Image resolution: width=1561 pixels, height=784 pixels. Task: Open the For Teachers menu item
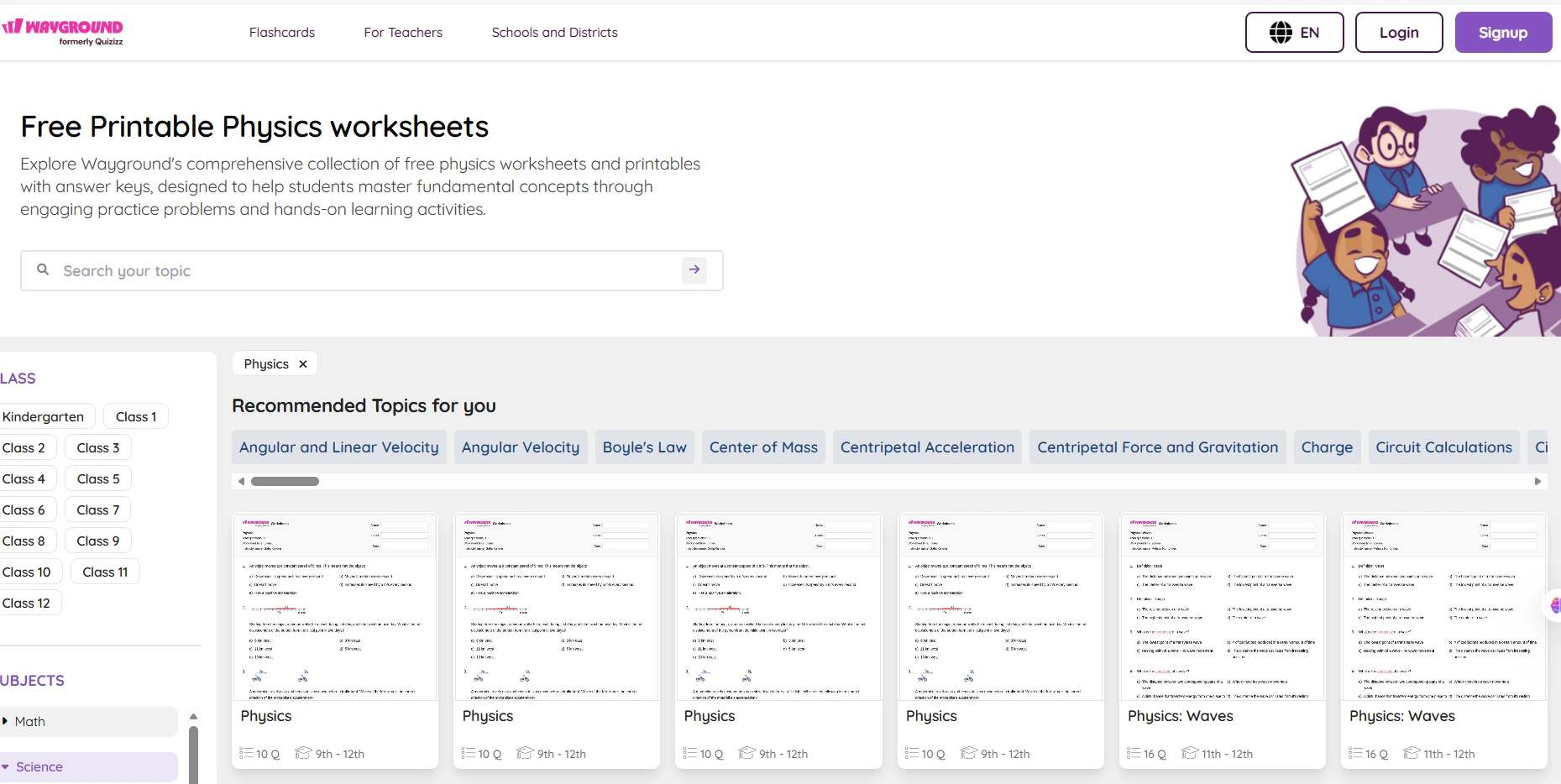(x=402, y=32)
